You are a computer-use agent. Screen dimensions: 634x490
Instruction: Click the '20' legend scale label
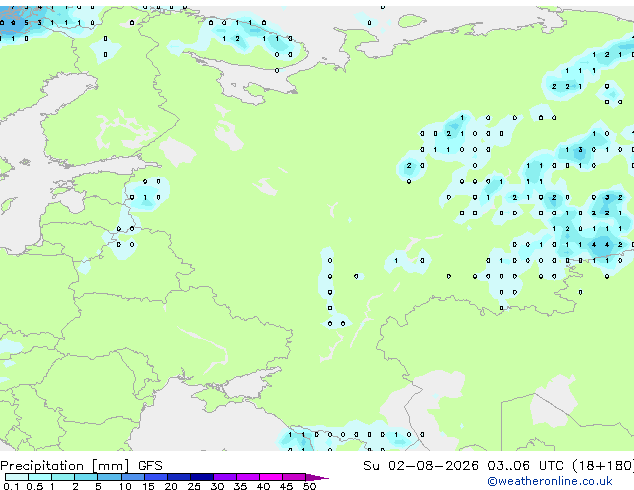pyautogui.click(x=171, y=486)
